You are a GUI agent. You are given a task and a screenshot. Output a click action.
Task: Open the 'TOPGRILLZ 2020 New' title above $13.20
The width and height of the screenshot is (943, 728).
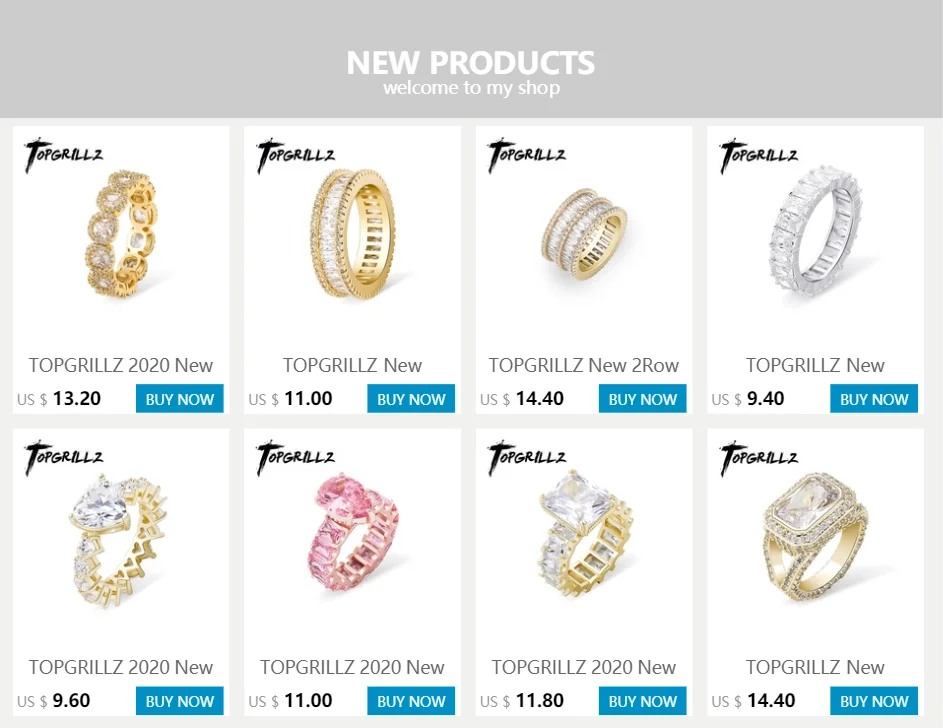[121, 365]
